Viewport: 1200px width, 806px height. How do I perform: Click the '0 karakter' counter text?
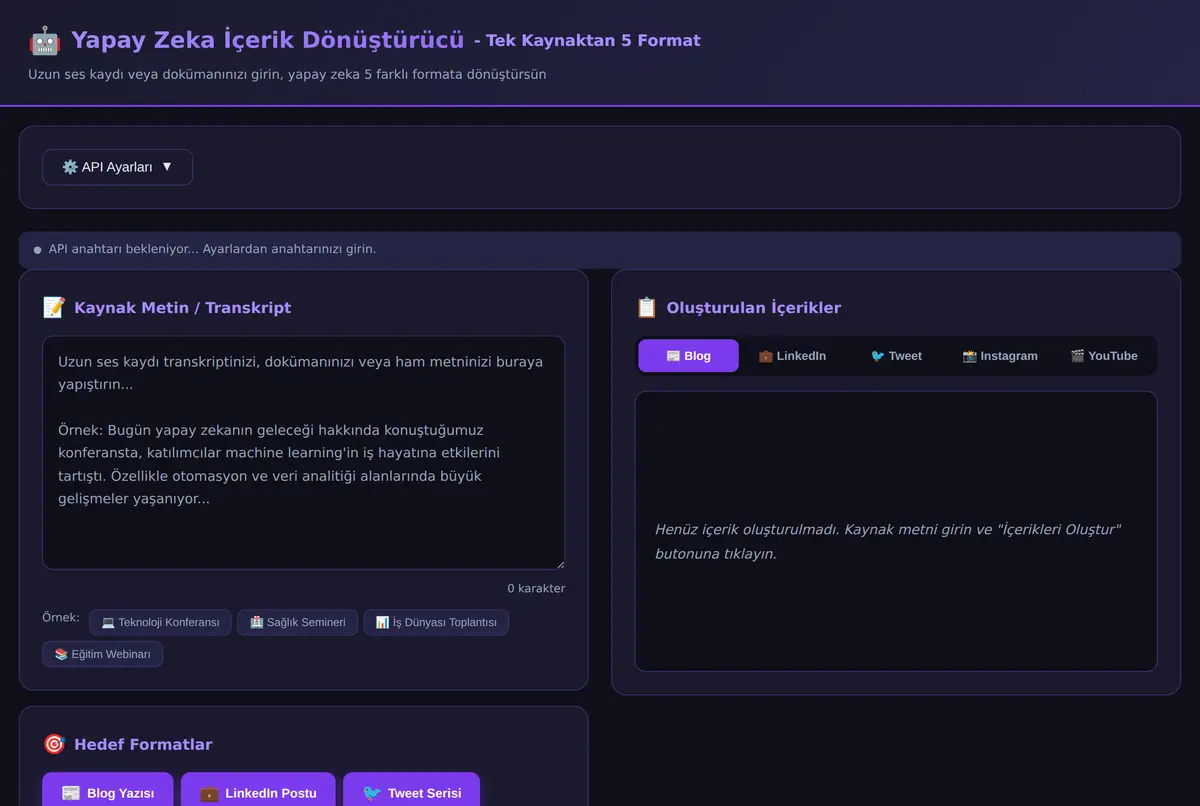[x=536, y=588]
